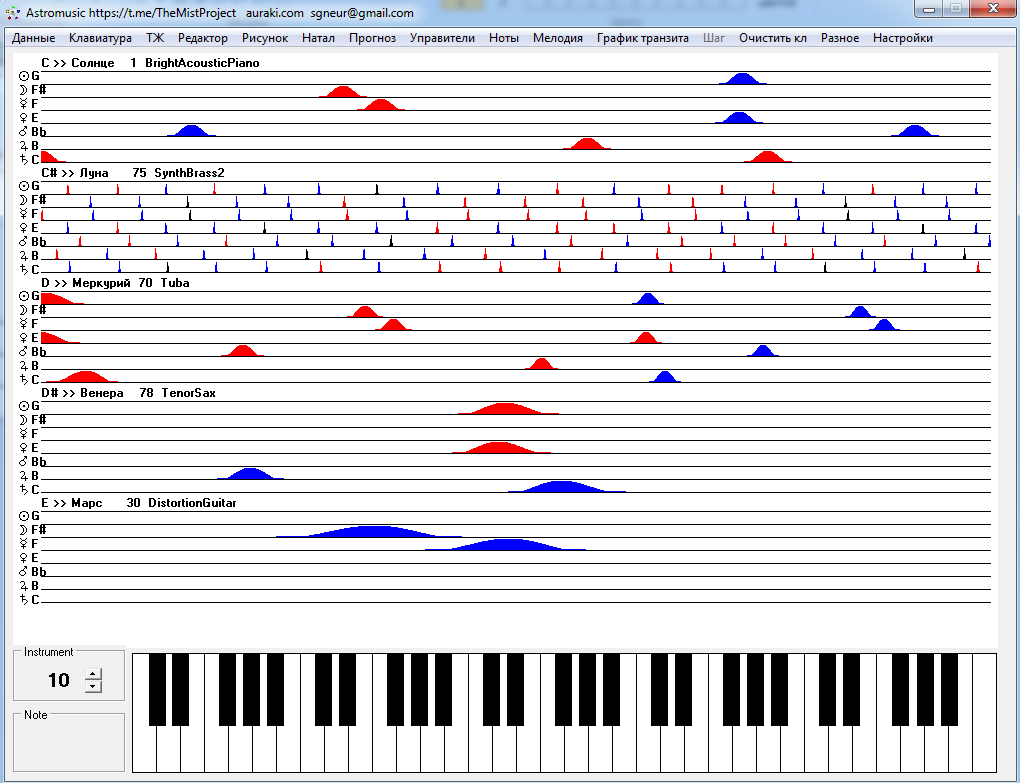Open the График транзита menu
Image resolution: width=1020 pixels, height=783 pixels.
coord(642,38)
